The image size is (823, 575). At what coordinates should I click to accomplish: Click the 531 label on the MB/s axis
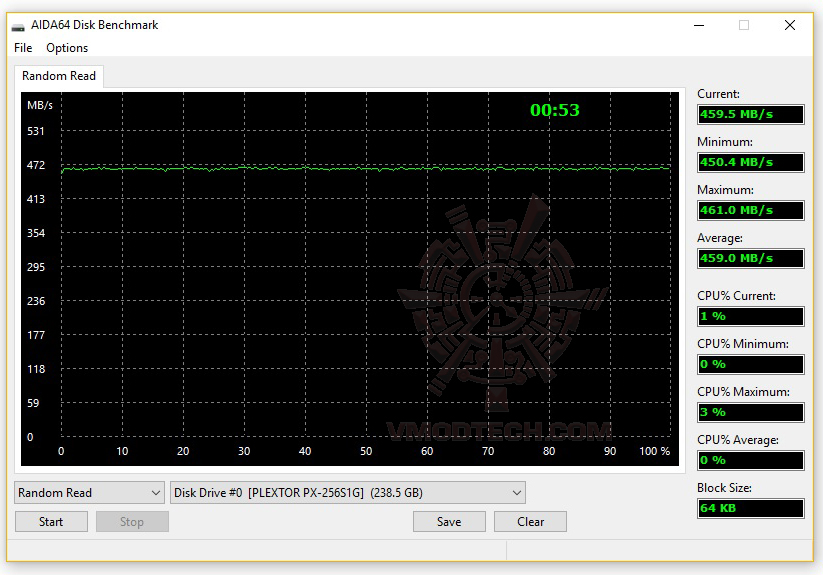(x=36, y=131)
